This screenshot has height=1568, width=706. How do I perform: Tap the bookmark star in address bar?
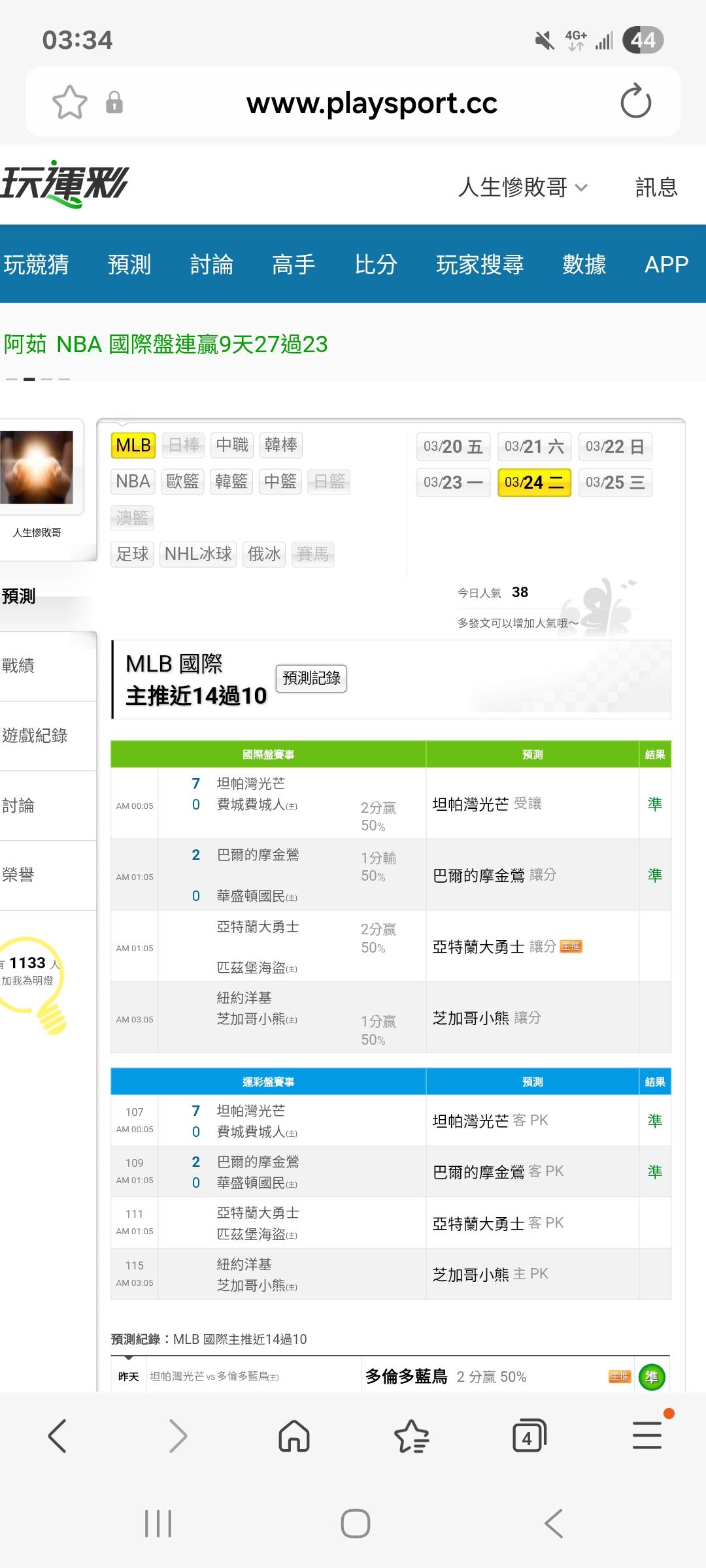tap(69, 103)
